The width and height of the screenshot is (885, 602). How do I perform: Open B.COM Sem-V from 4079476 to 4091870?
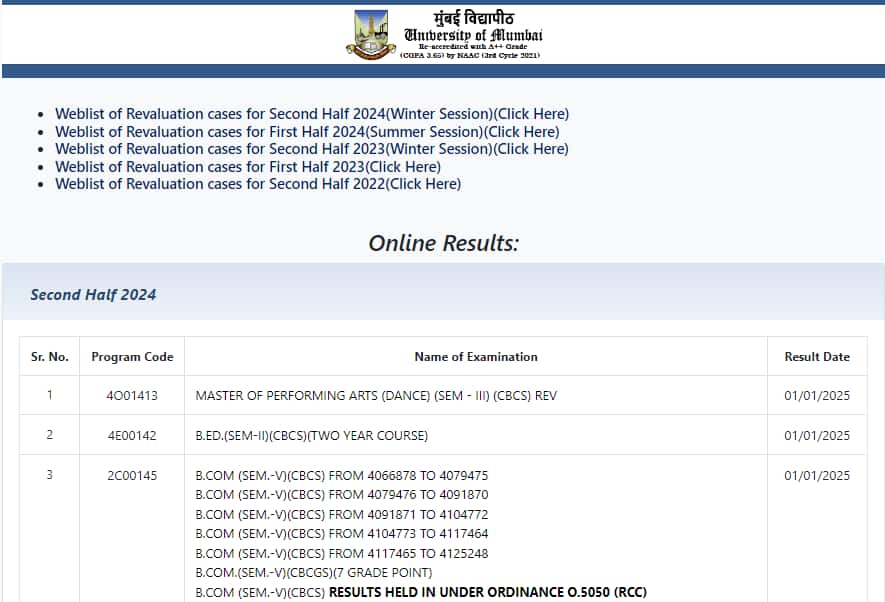(341, 495)
